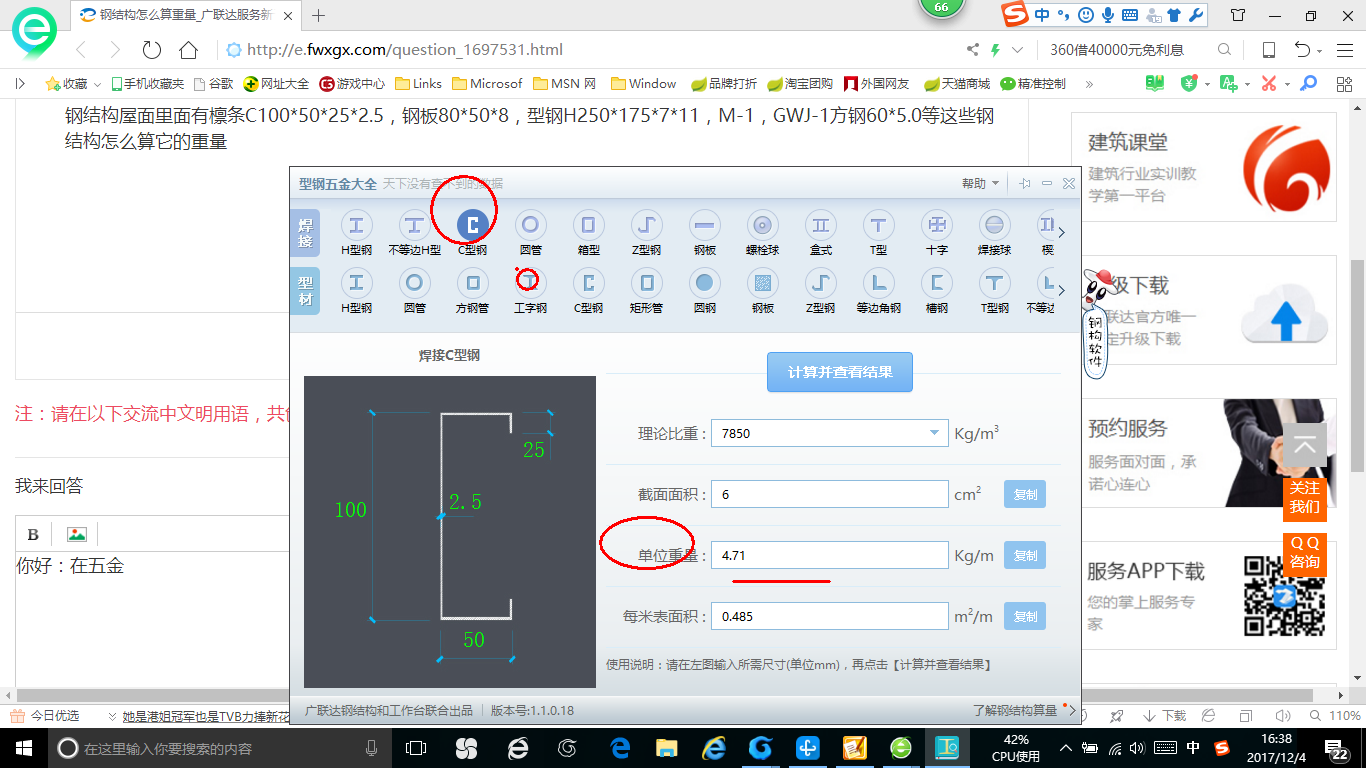Open the 游戏中心 bookmark
The width and height of the screenshot is (1366, 768).
(352, 84)
